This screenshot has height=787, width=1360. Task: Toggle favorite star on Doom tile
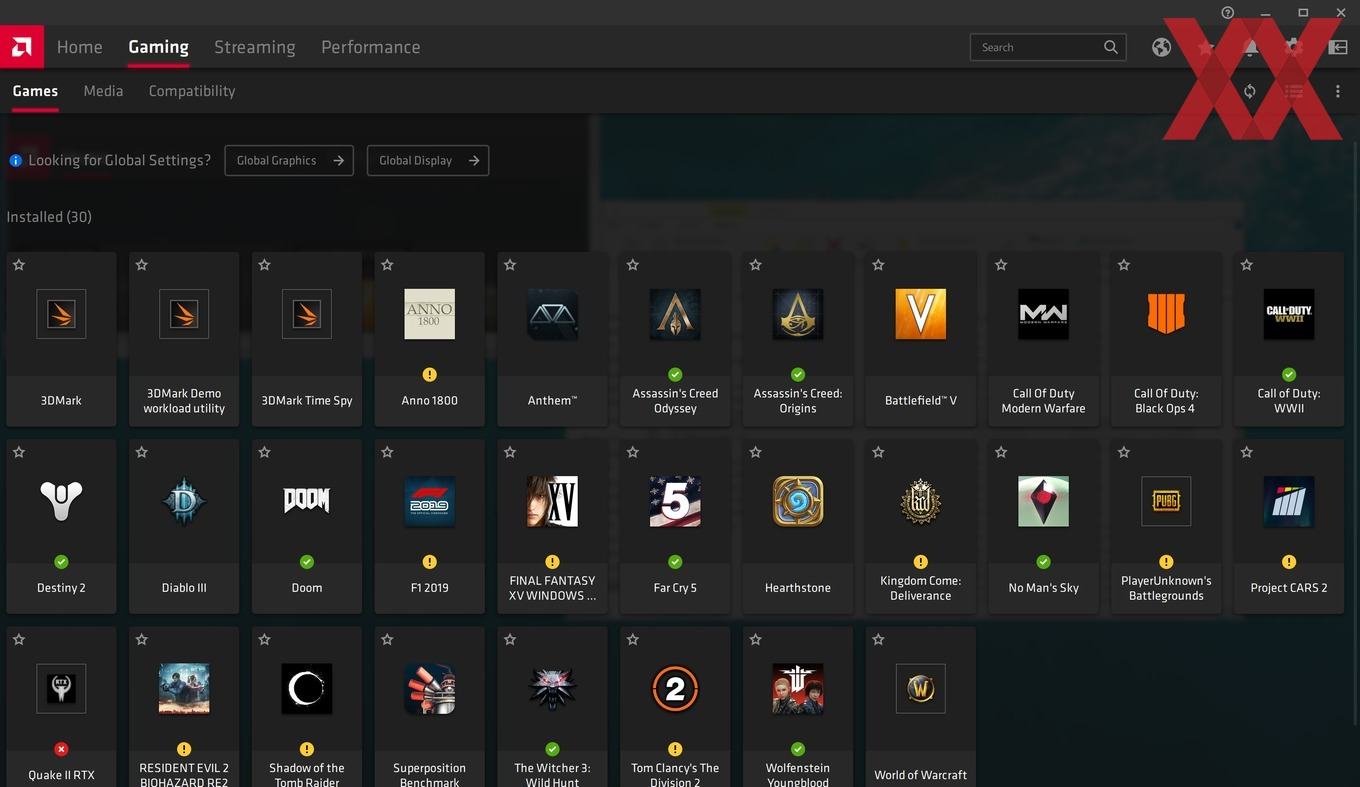(x=264, y=452)
